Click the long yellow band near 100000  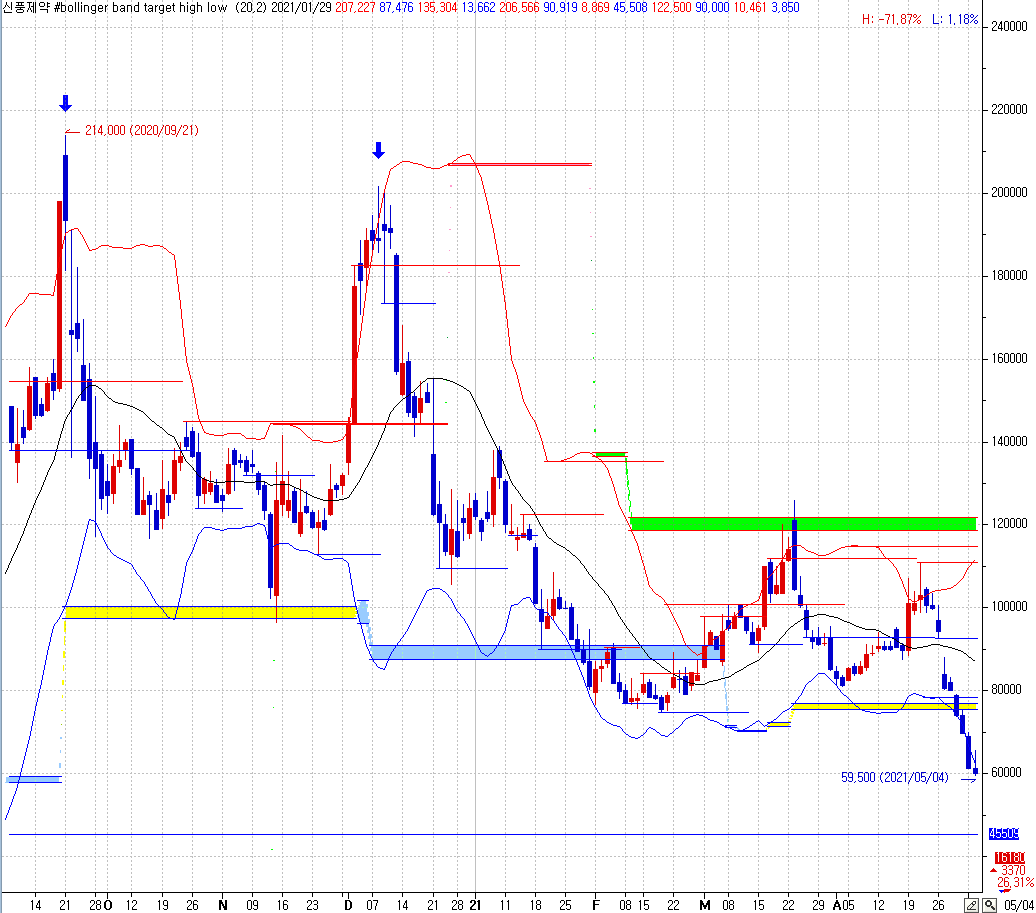tap(210, 612)
